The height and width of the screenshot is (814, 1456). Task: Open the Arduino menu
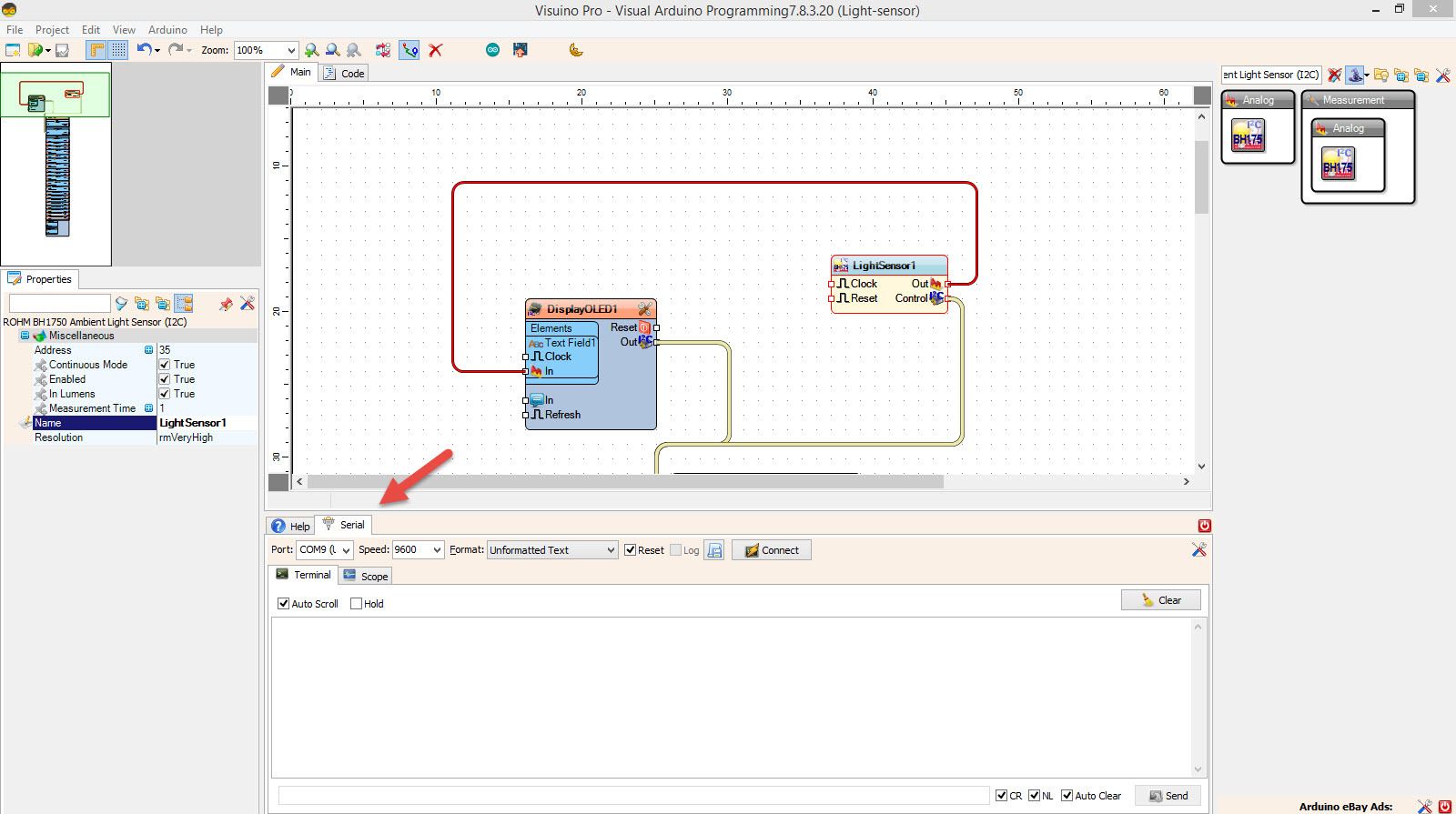coord(167,29)
